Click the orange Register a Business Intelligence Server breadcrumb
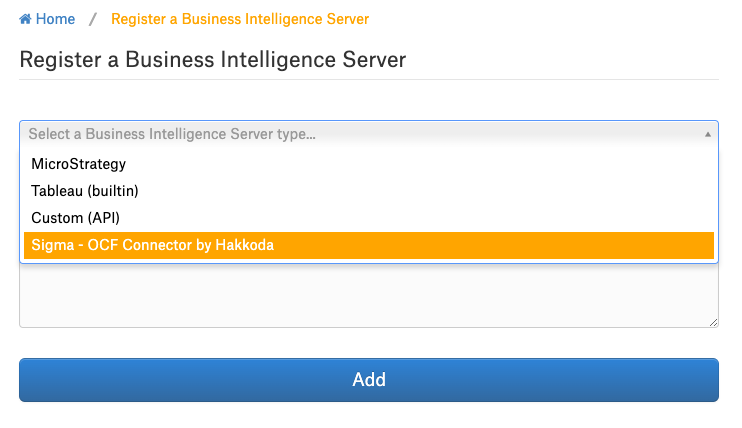742x428 pixels. tap(240, 19)
